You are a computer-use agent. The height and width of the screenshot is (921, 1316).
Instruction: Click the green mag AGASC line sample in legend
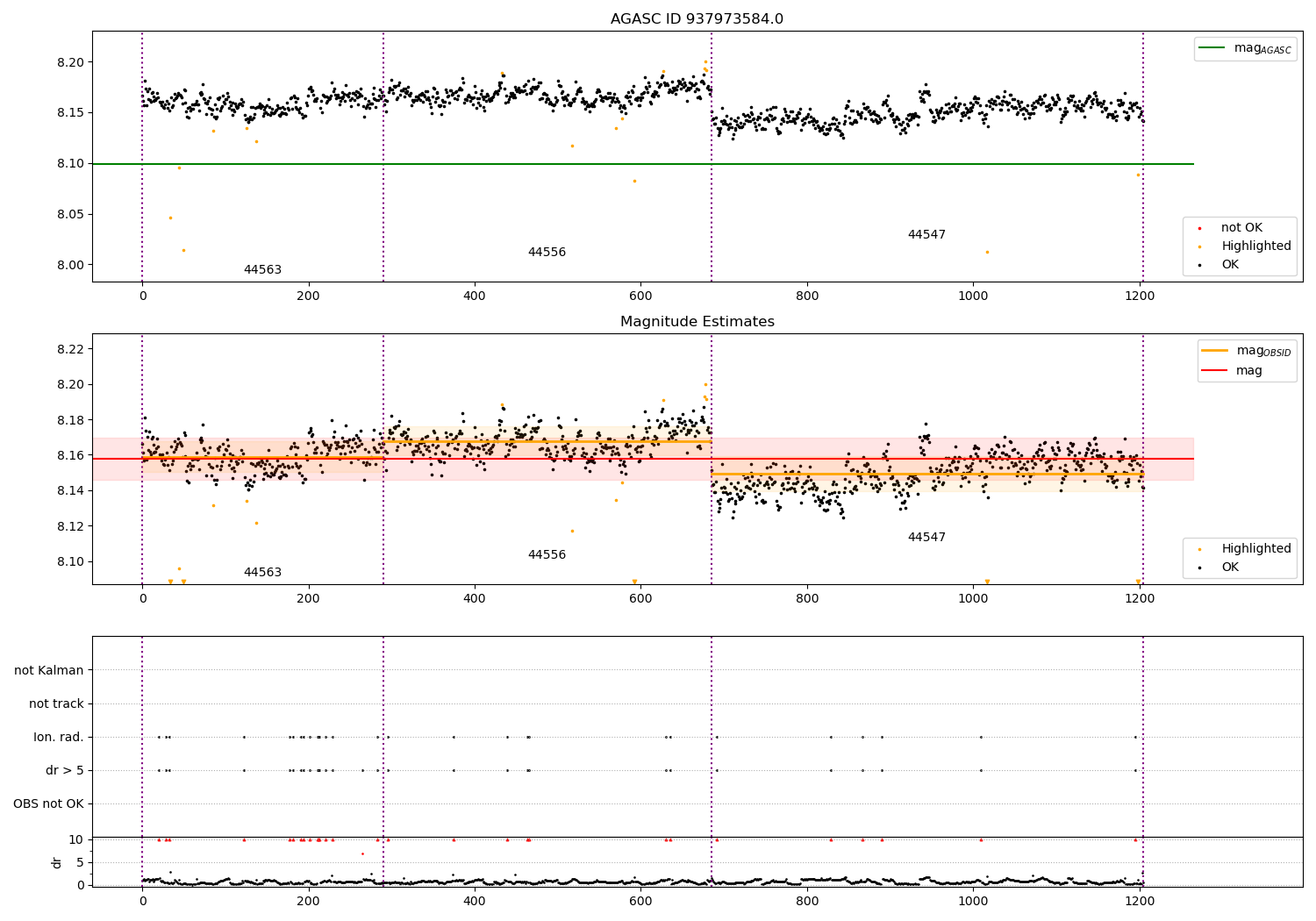point(1212,48)
